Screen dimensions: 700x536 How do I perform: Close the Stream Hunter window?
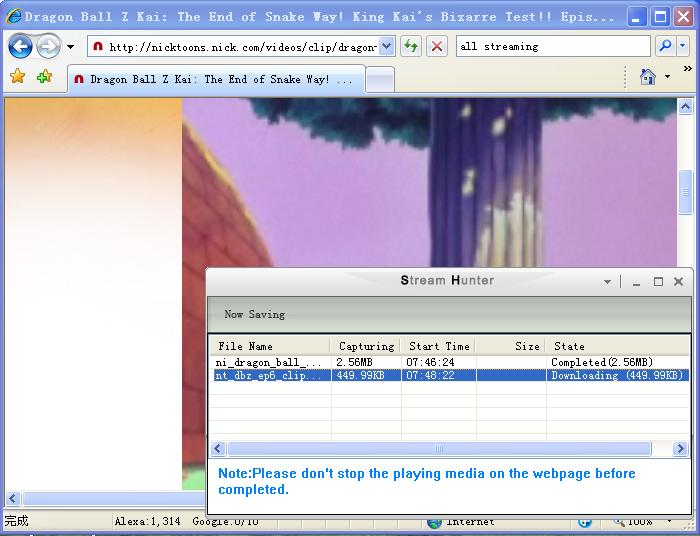pos(679,282)
